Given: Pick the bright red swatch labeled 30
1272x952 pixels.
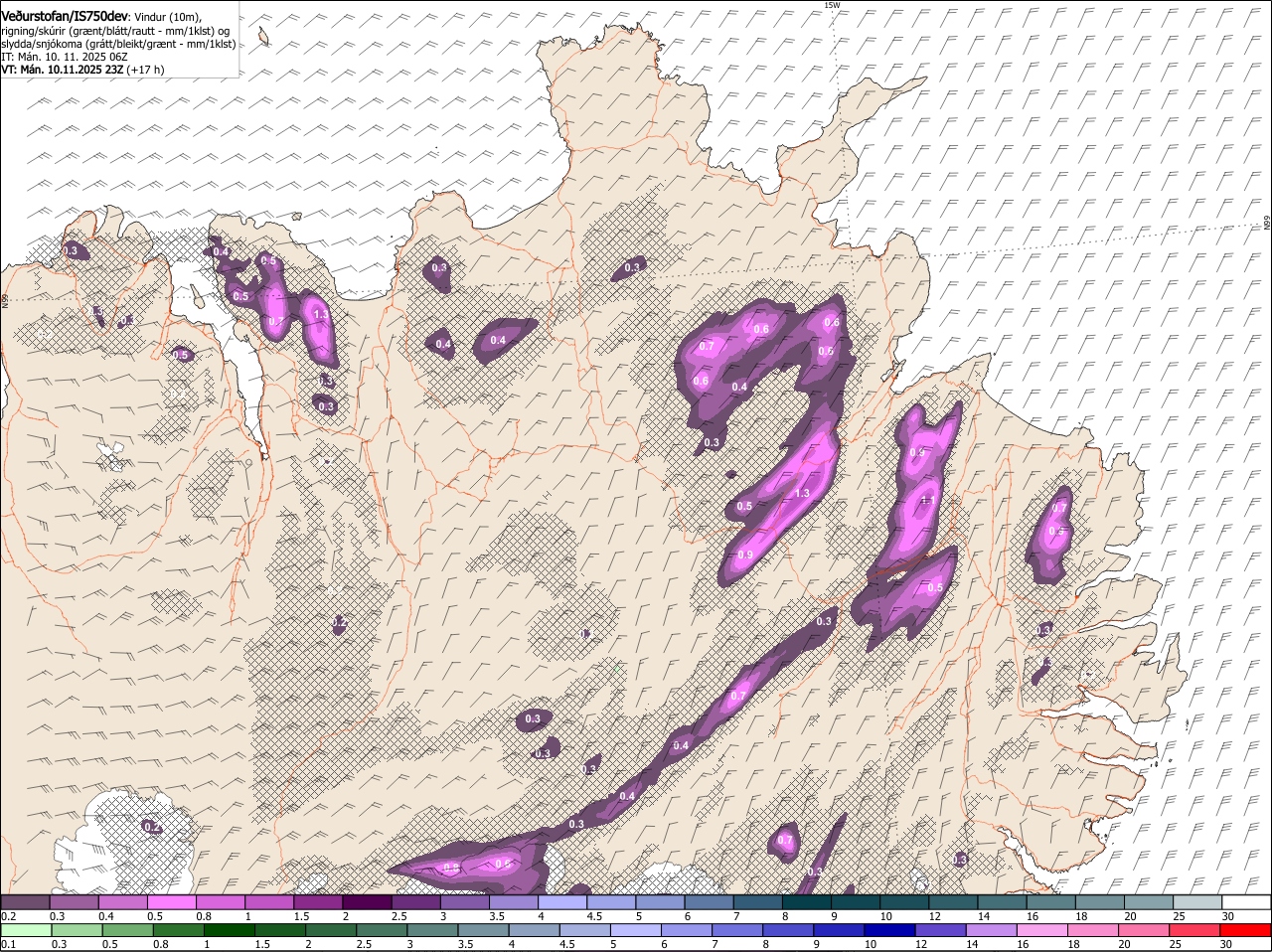Looking at the screenshot, I should coord(1247,930).
